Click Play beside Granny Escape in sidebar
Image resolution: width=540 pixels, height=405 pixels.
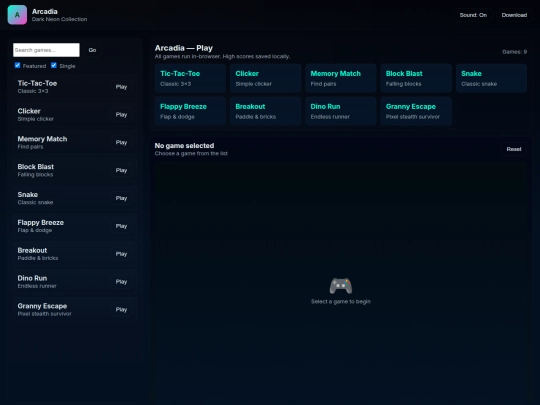pos(121,310)
